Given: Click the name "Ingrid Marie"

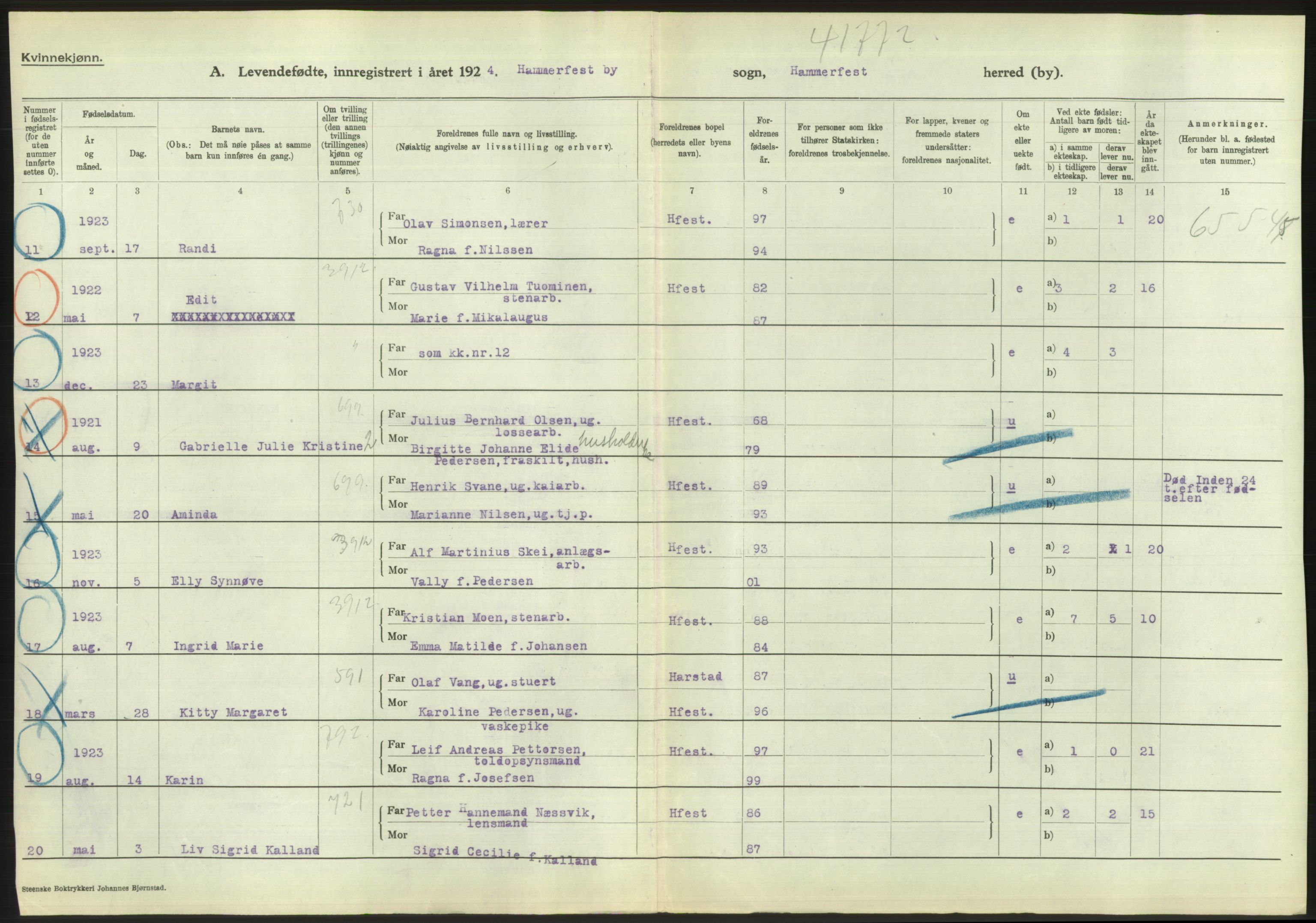Looking at the screenshot, I should (x=218, y=646).
